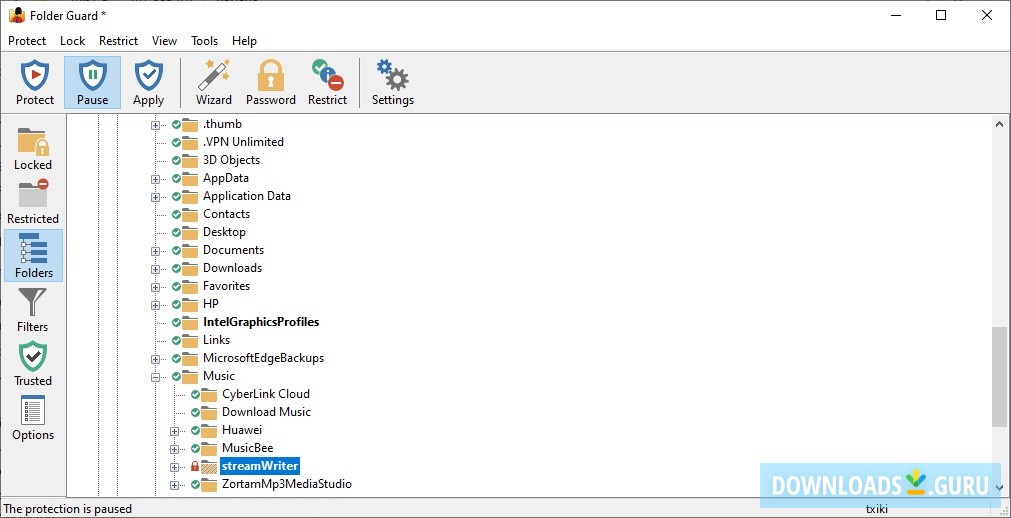Open the Protect menu
The height and width of the screenshot is (518, 1011).
click(x=27, y=41)
